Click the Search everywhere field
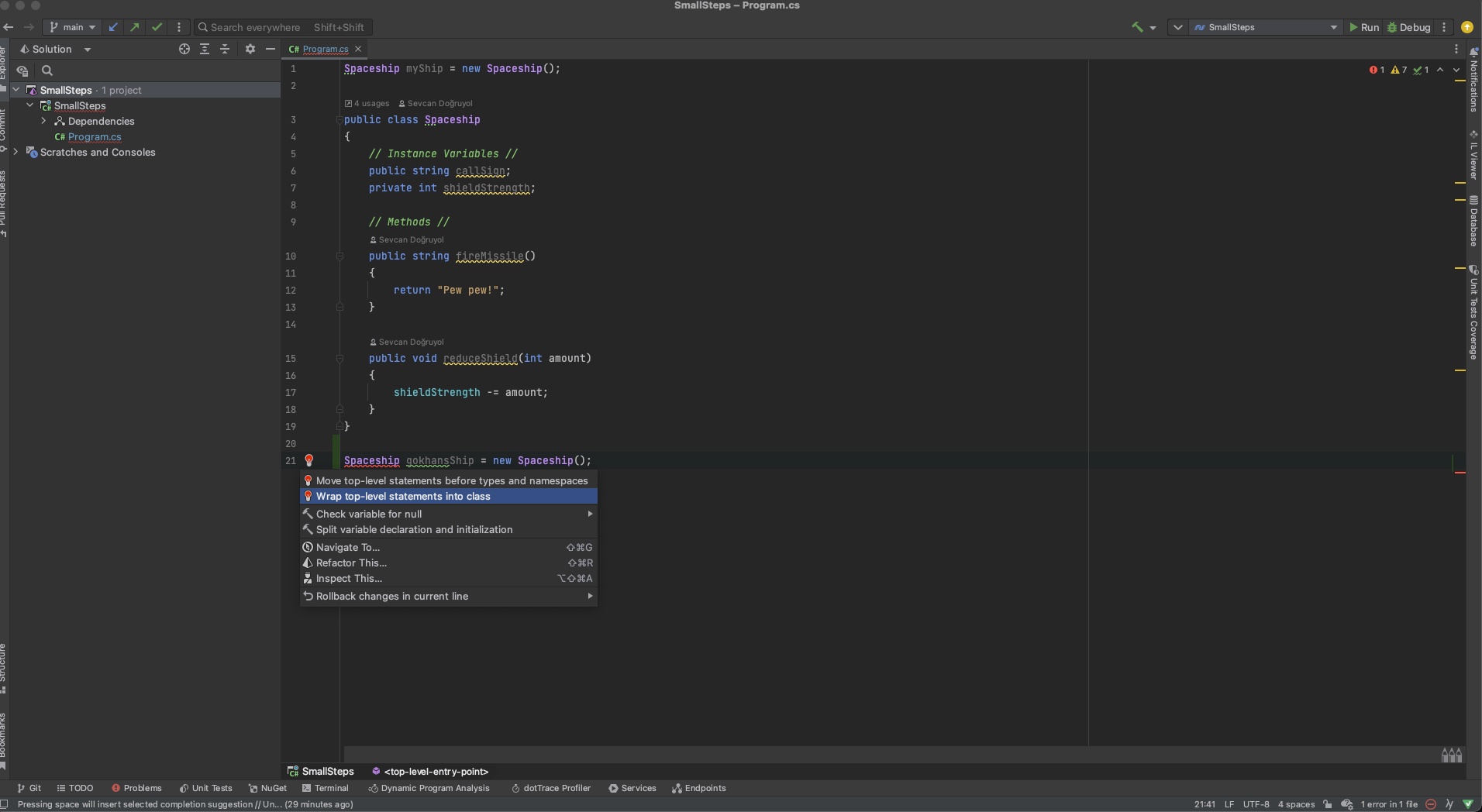Screen dimensions: 1482x812 pos(255,27)
